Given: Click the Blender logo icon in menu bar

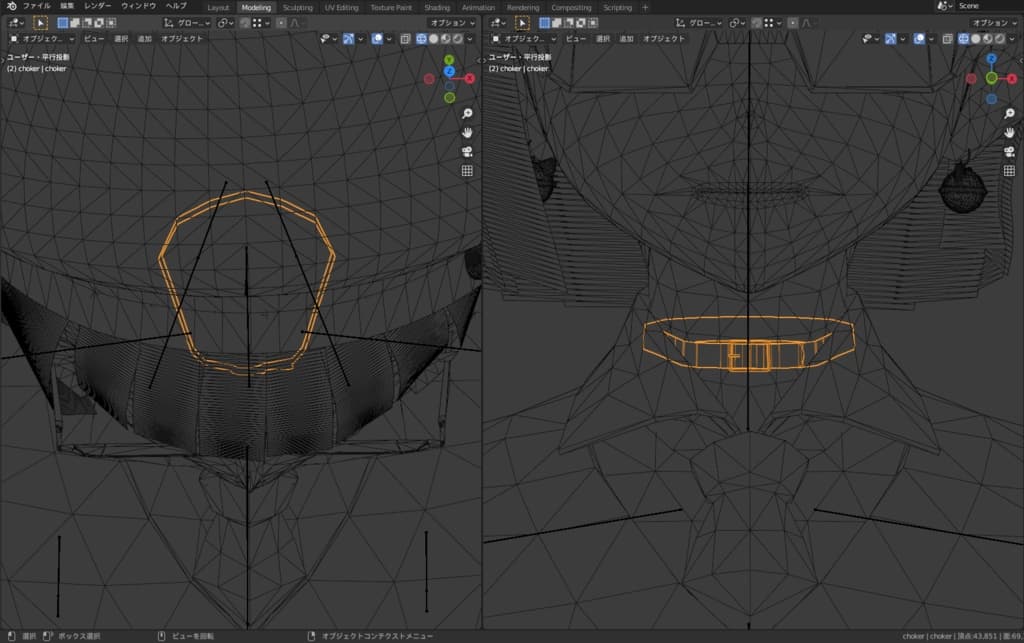Looking at the screenshot, I should click(10, 6).
